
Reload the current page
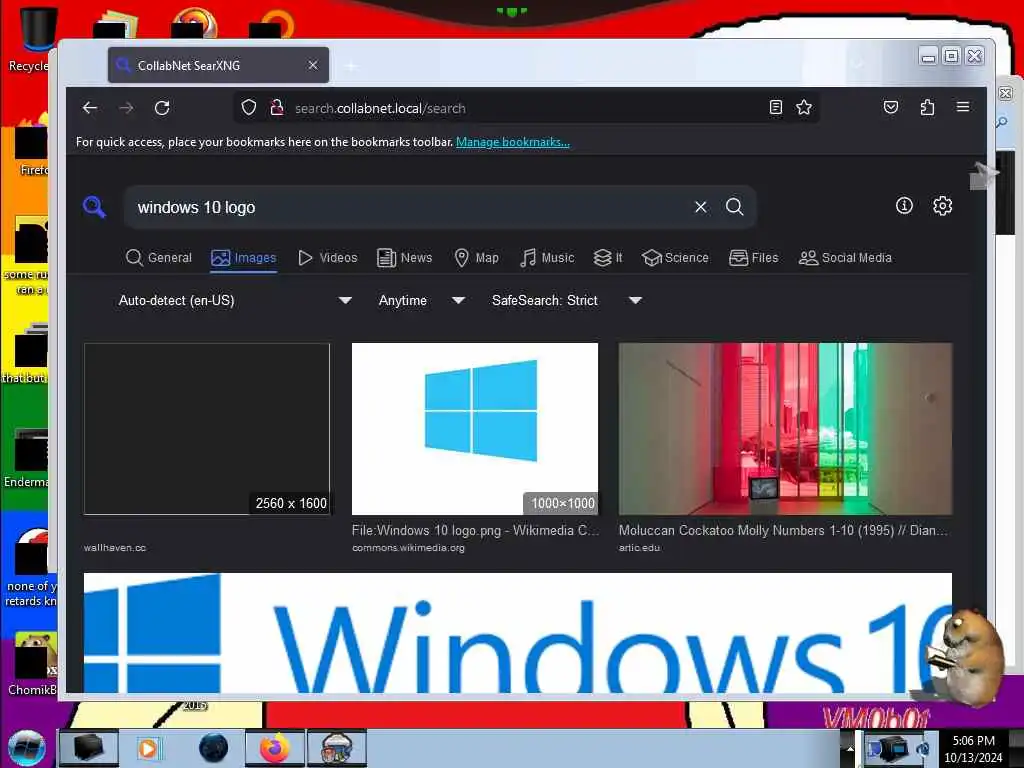tap(162, 108)
